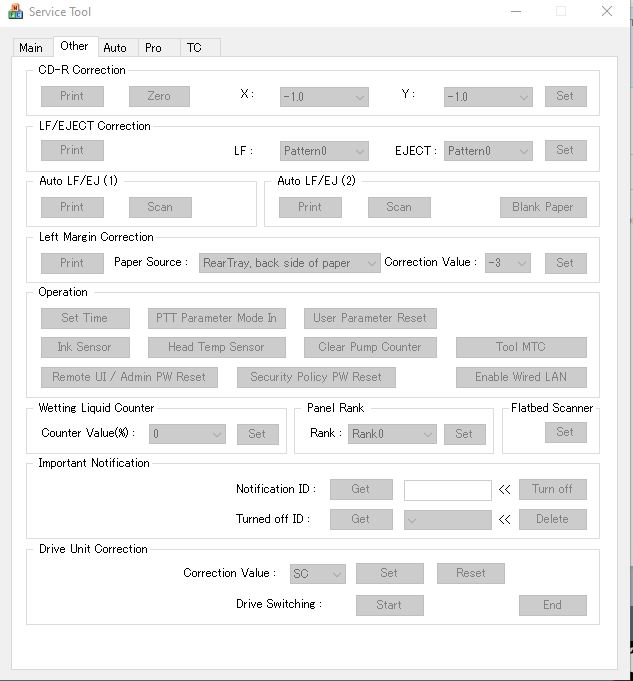Click the Zero button in CD-R Correction
The height and width of the screenshot is (681, 633).
159,96
